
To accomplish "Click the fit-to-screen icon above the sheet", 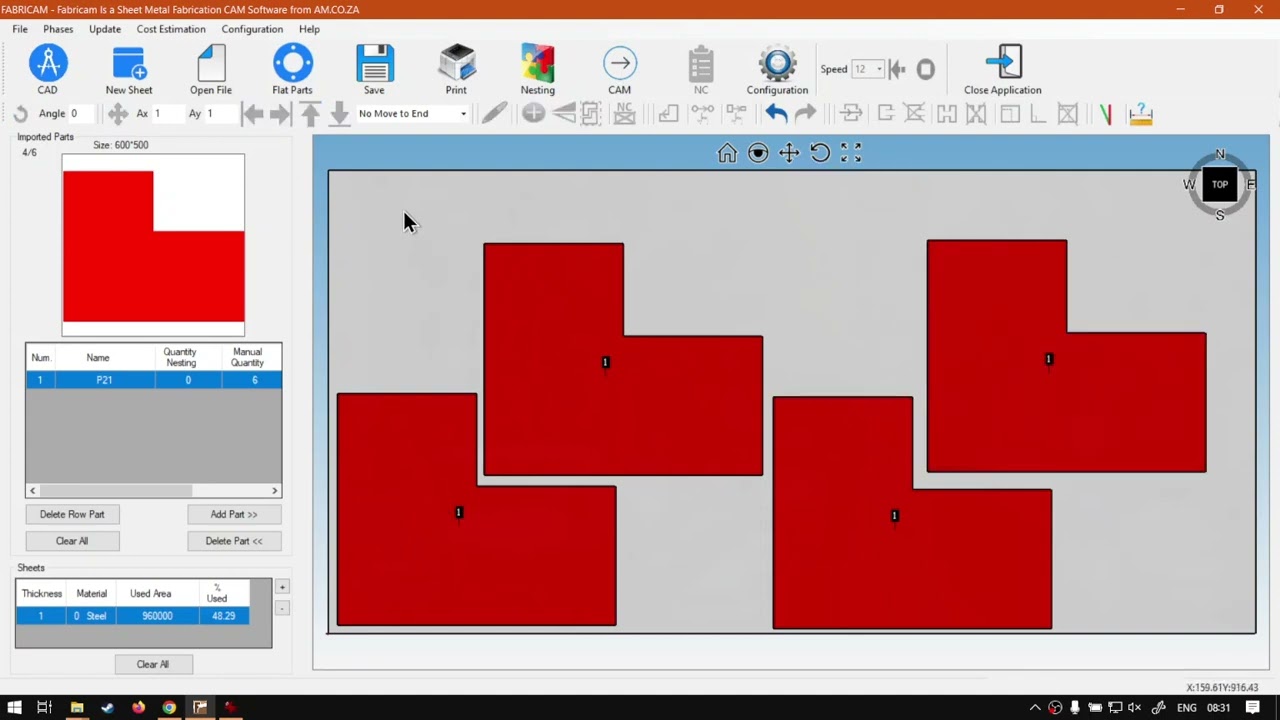I will tap(851, 153).
